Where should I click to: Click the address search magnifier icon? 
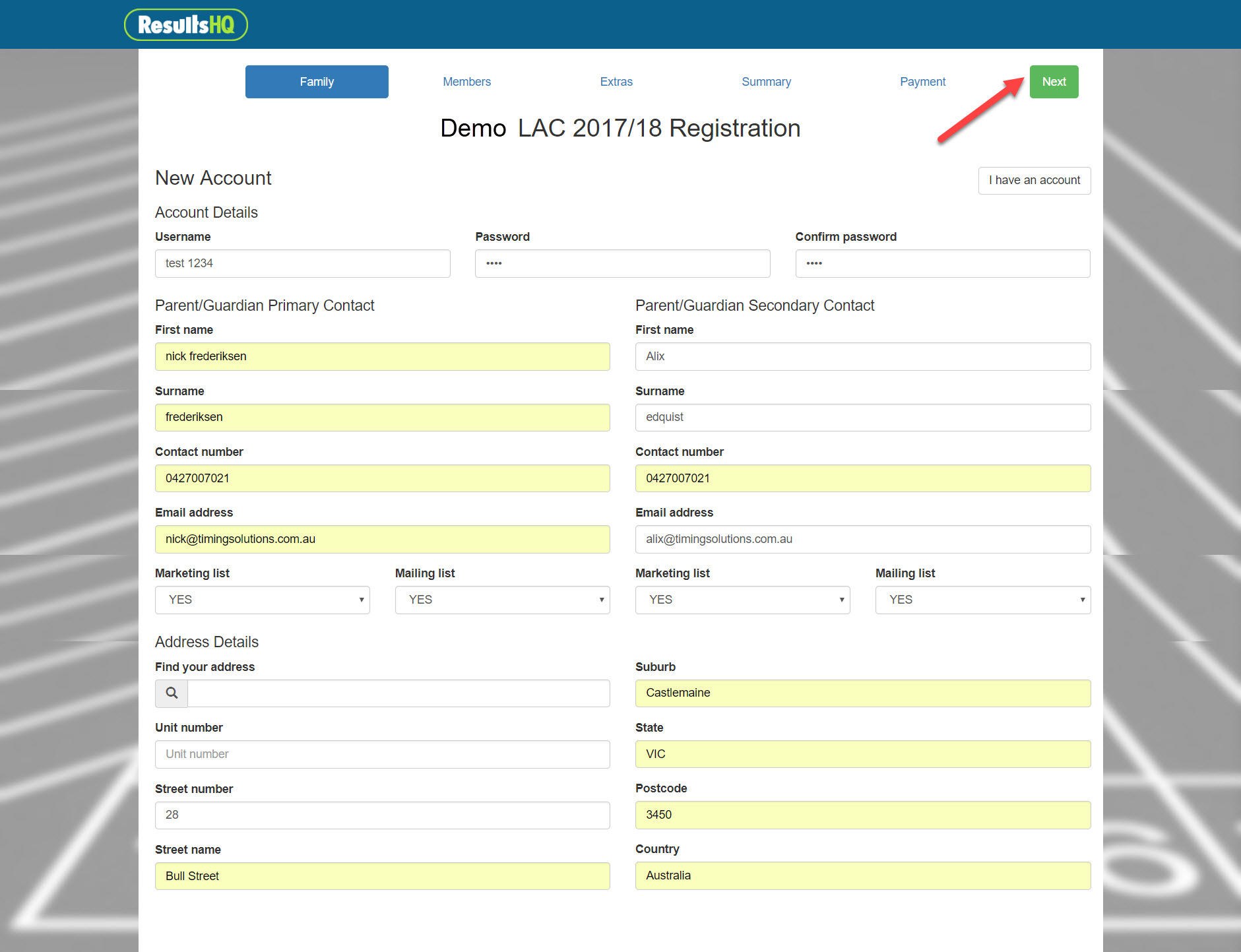point(172,693)
